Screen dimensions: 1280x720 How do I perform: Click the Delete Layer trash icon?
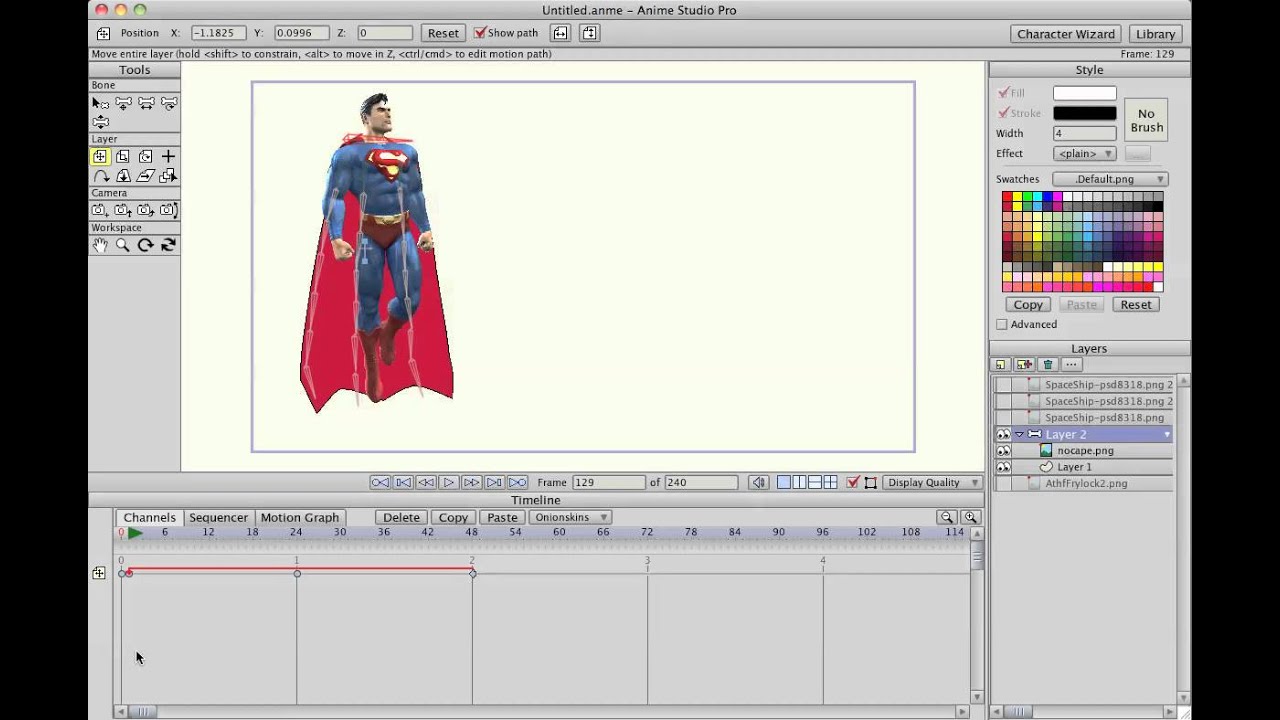coord(1047,365)
